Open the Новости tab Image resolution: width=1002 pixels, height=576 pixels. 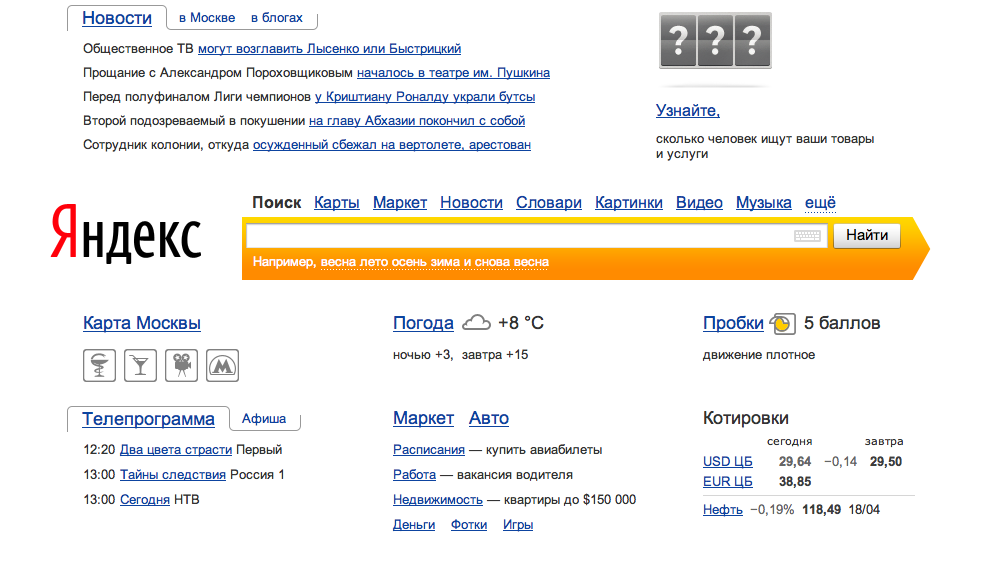pos(117,18)
